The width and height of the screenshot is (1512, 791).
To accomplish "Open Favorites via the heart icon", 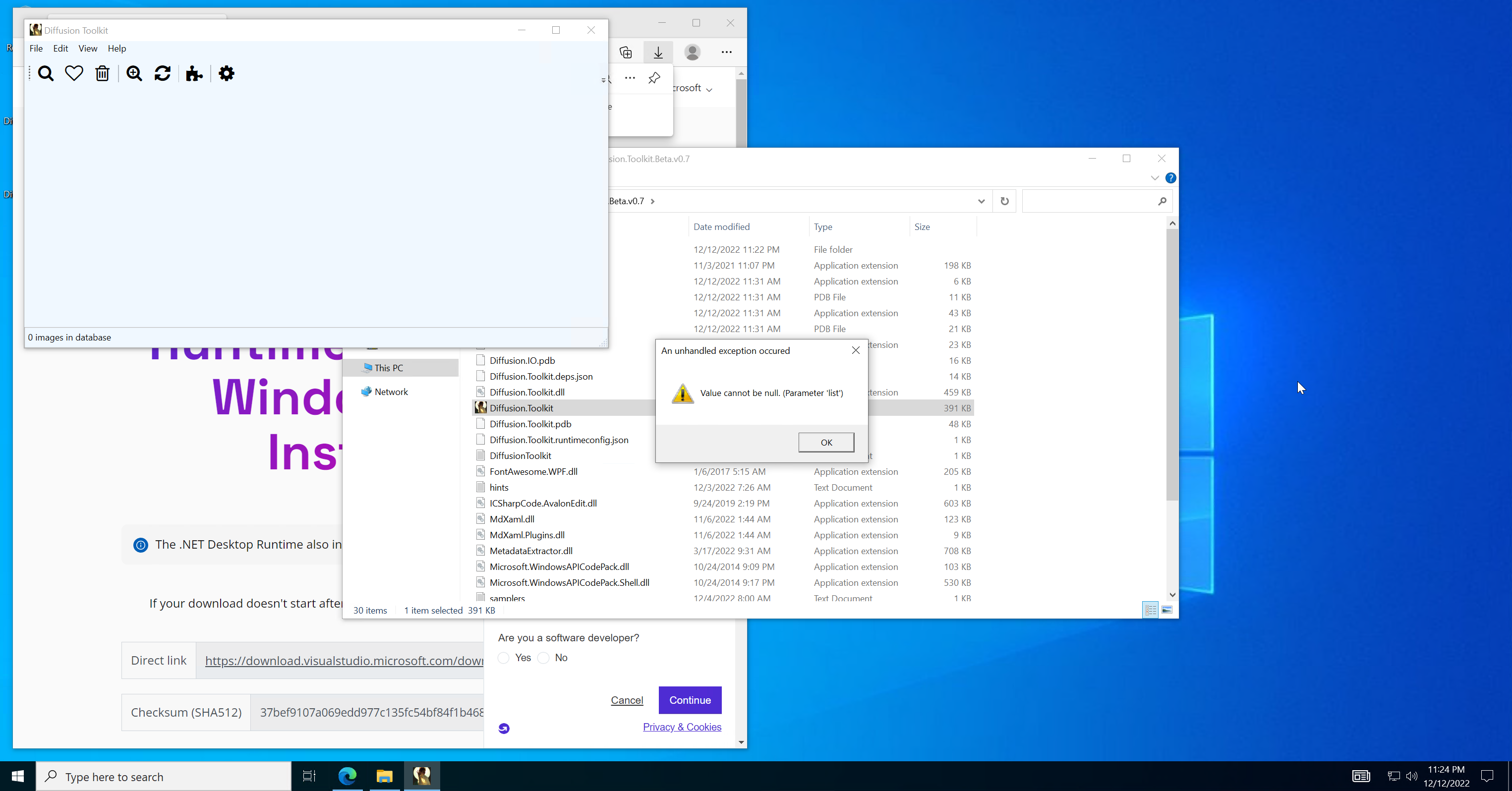I will (74, 73).
